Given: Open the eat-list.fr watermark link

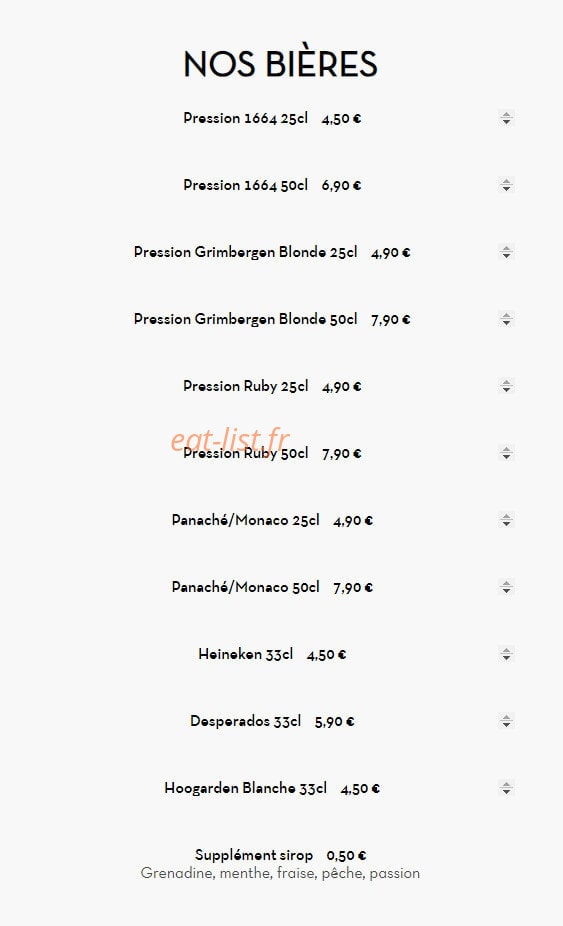Looking at the screenshot, I should point(230,440).
